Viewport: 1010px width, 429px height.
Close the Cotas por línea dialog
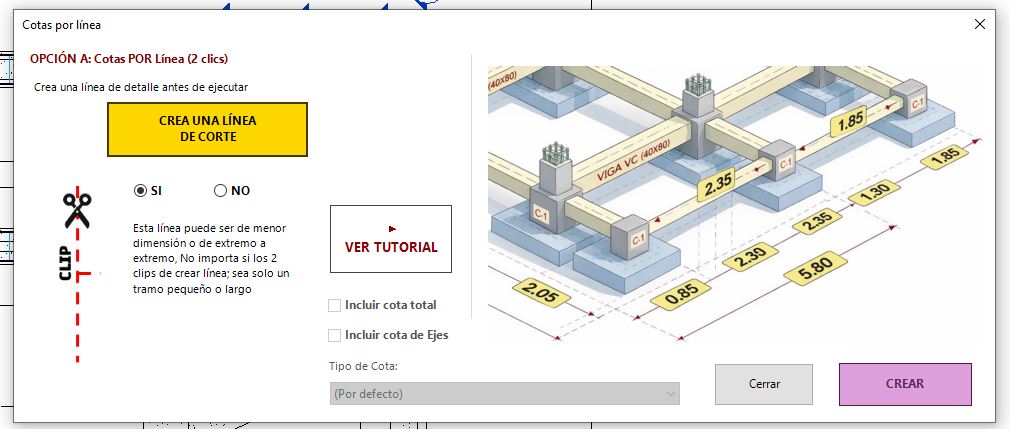point(980,24)
